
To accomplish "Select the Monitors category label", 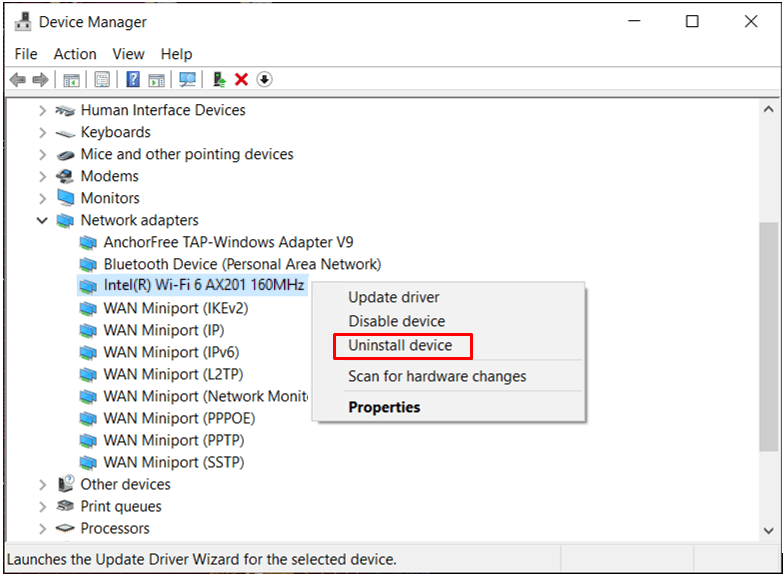I will point(110,198).
